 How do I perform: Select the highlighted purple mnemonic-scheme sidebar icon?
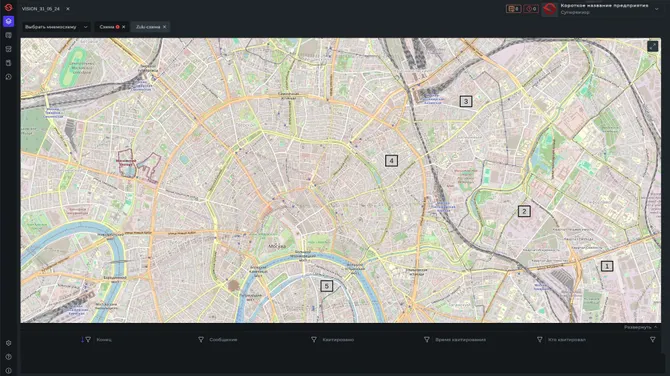pyautogui.click(x=8, y=21)
